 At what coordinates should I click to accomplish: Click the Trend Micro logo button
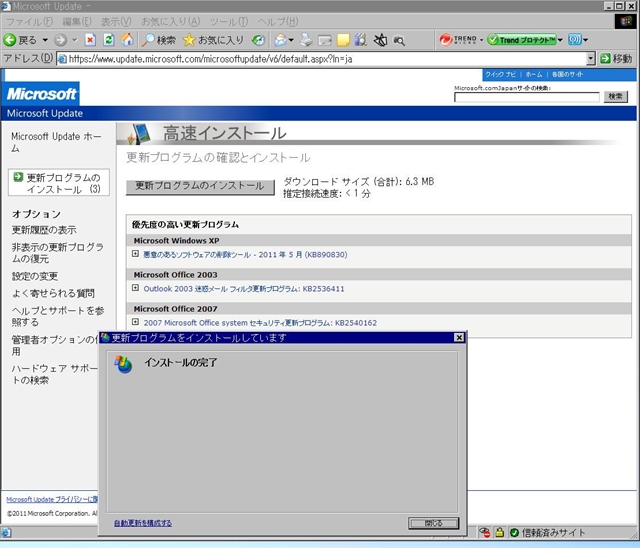click(x=458, y=40)
